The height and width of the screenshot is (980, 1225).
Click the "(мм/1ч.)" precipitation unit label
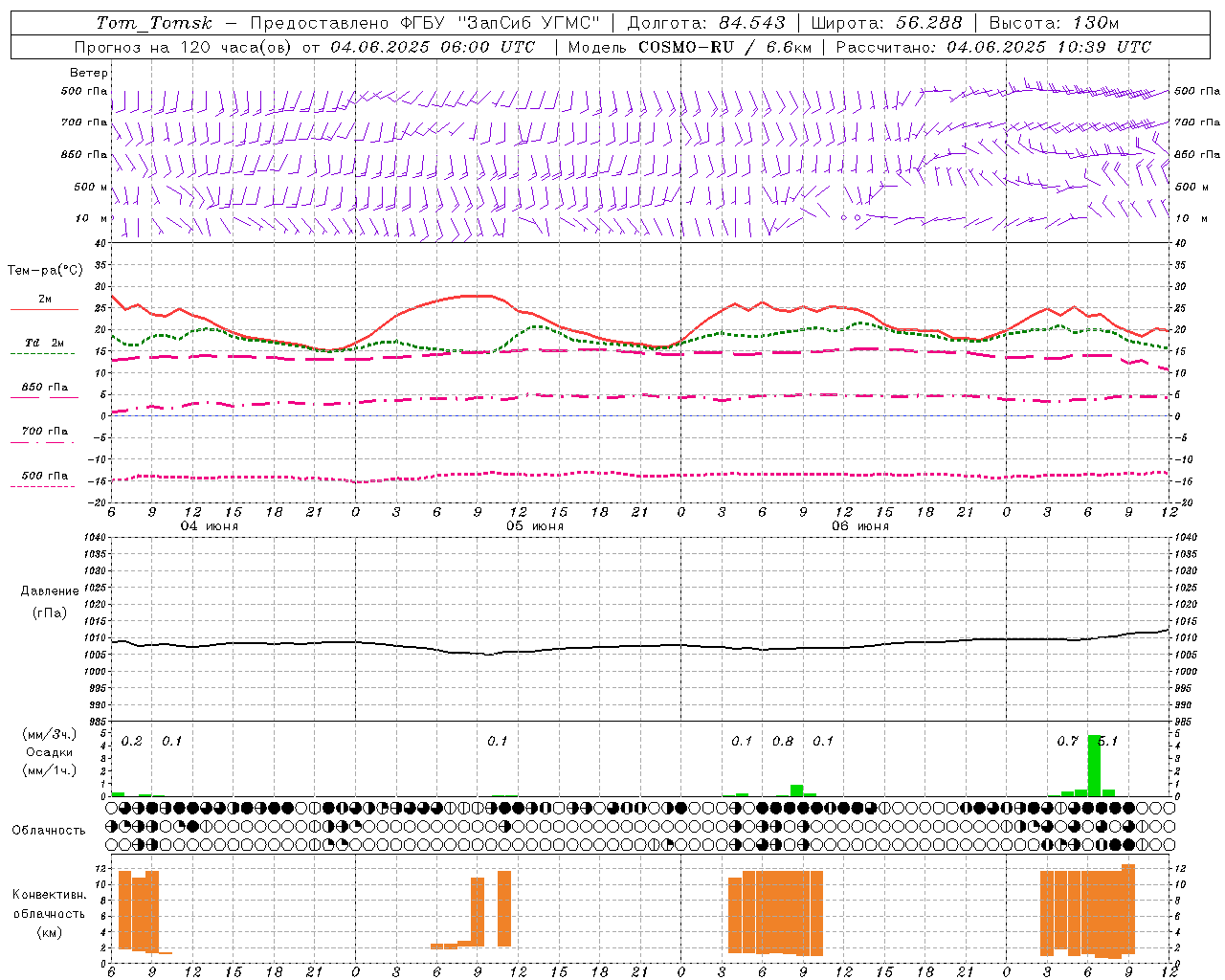point(48,770)
